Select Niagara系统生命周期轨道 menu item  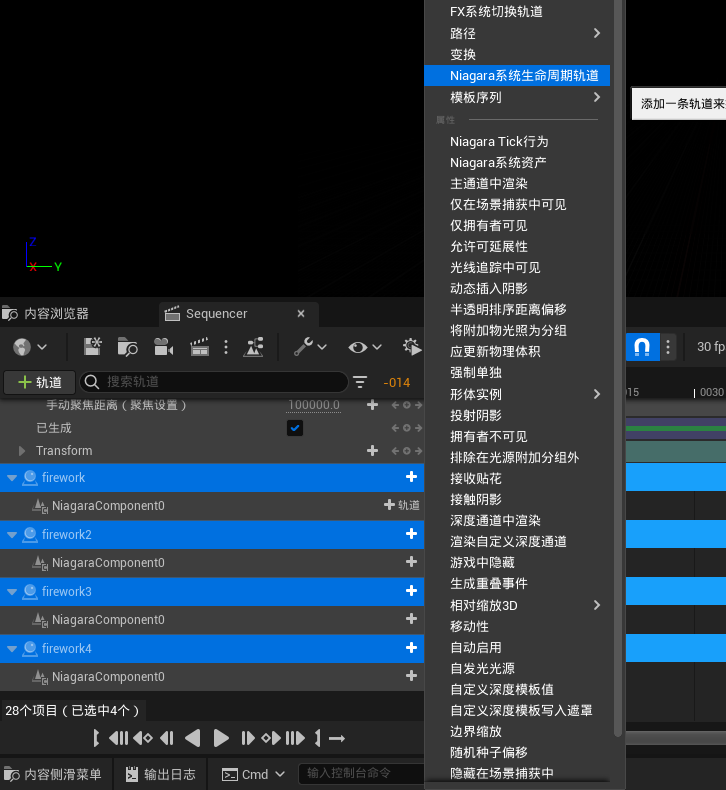click(x=517, y=76)
